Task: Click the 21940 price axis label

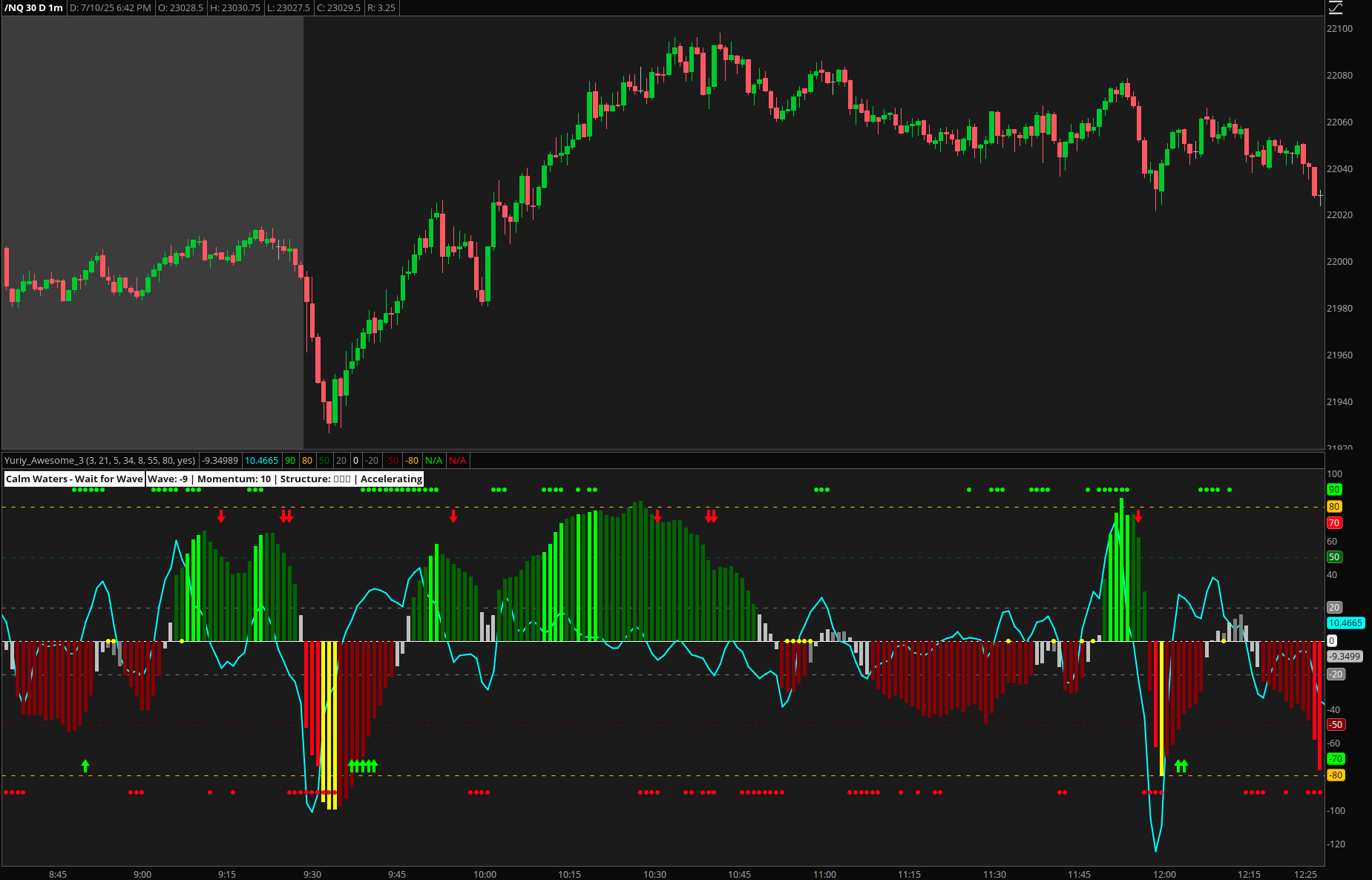Action: (x=1339, y=402)
